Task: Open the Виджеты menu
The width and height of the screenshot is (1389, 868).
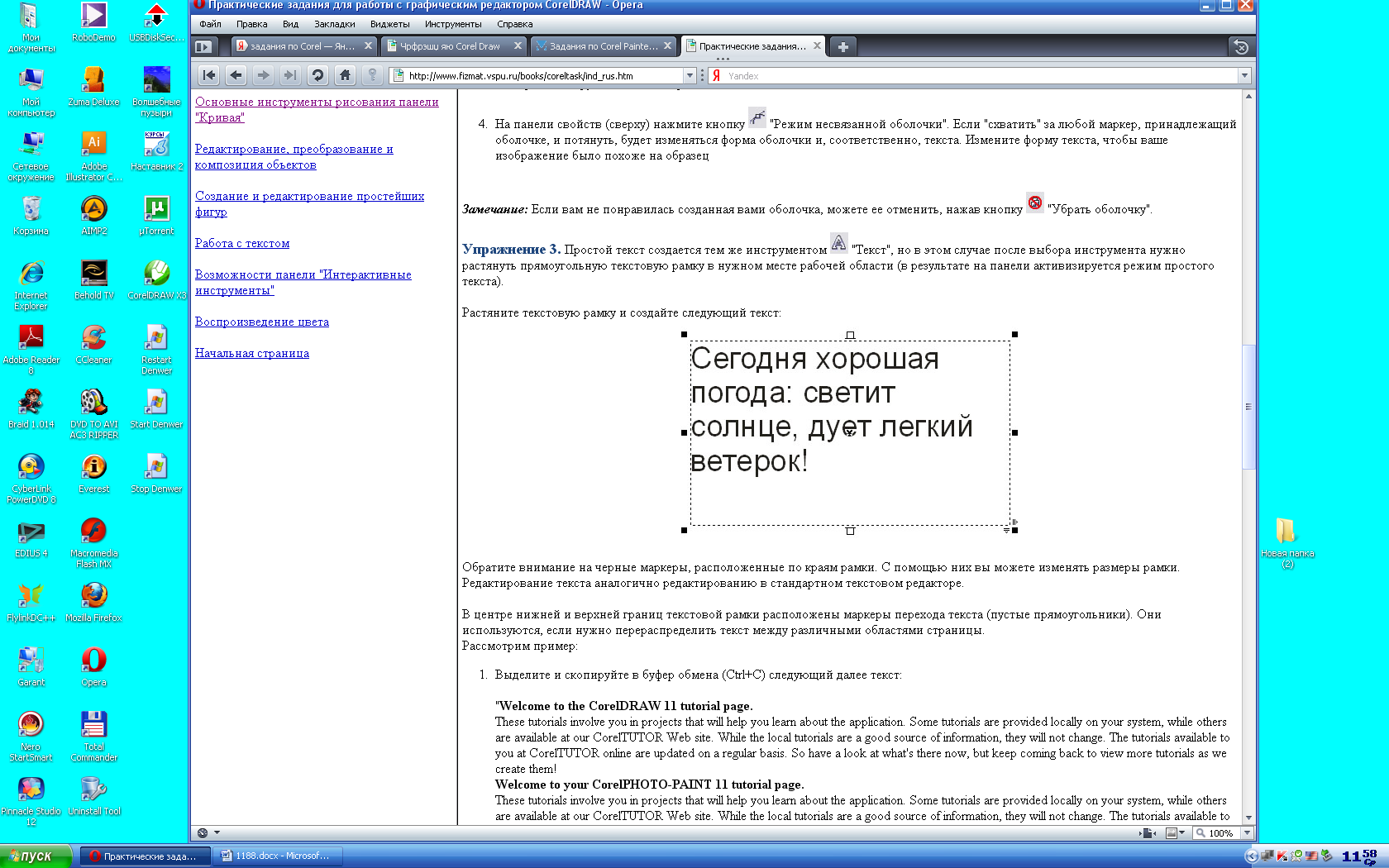Action: click(389, 24)
